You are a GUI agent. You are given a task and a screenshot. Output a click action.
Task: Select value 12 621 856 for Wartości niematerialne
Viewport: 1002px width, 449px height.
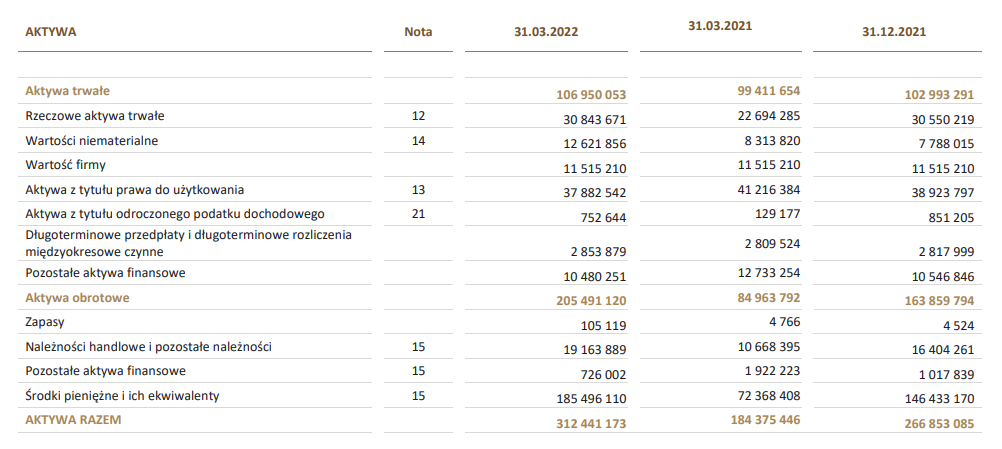[x=594, y=144]
